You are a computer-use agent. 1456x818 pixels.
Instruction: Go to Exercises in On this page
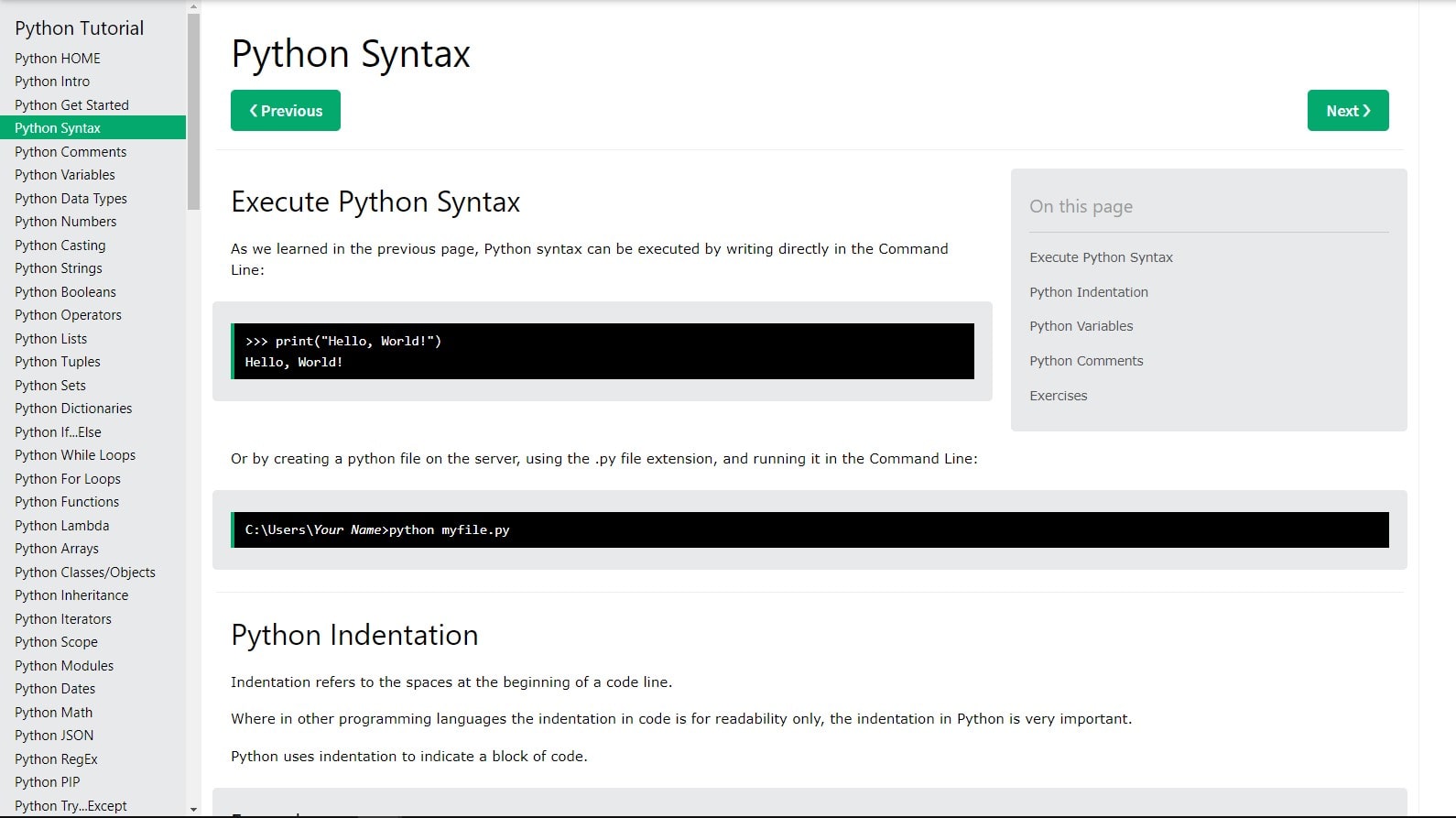coord(1058,396)
